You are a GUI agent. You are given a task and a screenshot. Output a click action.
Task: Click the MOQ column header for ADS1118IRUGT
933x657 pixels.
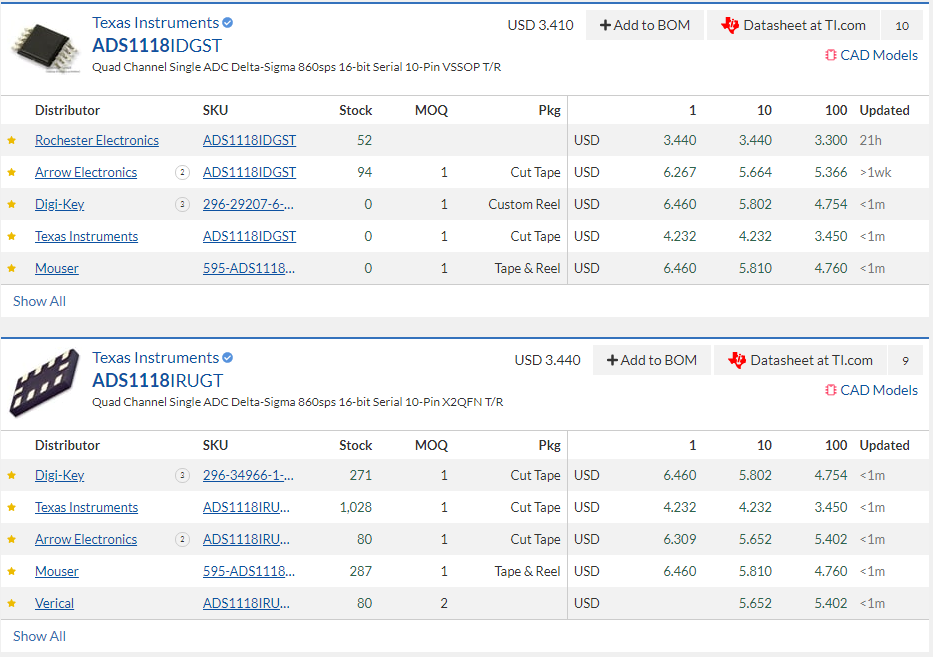tap(431, 446)
